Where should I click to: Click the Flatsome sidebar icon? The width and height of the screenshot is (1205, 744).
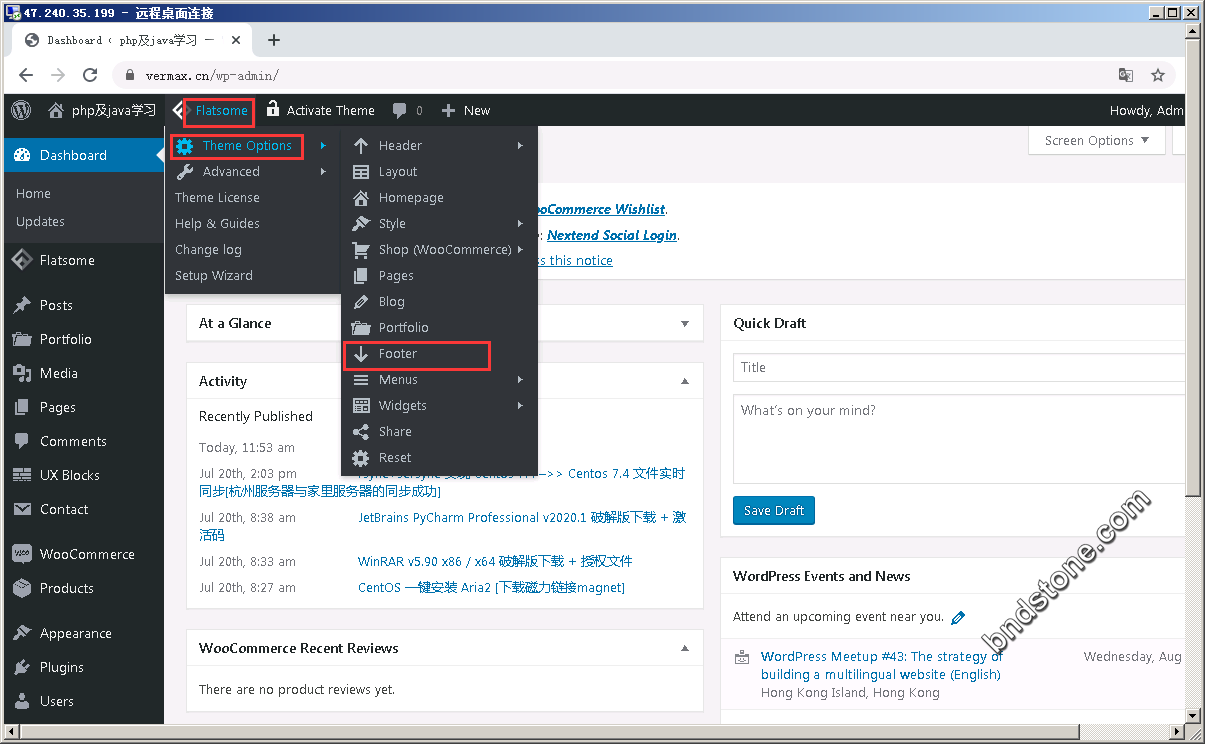[22, 261]
